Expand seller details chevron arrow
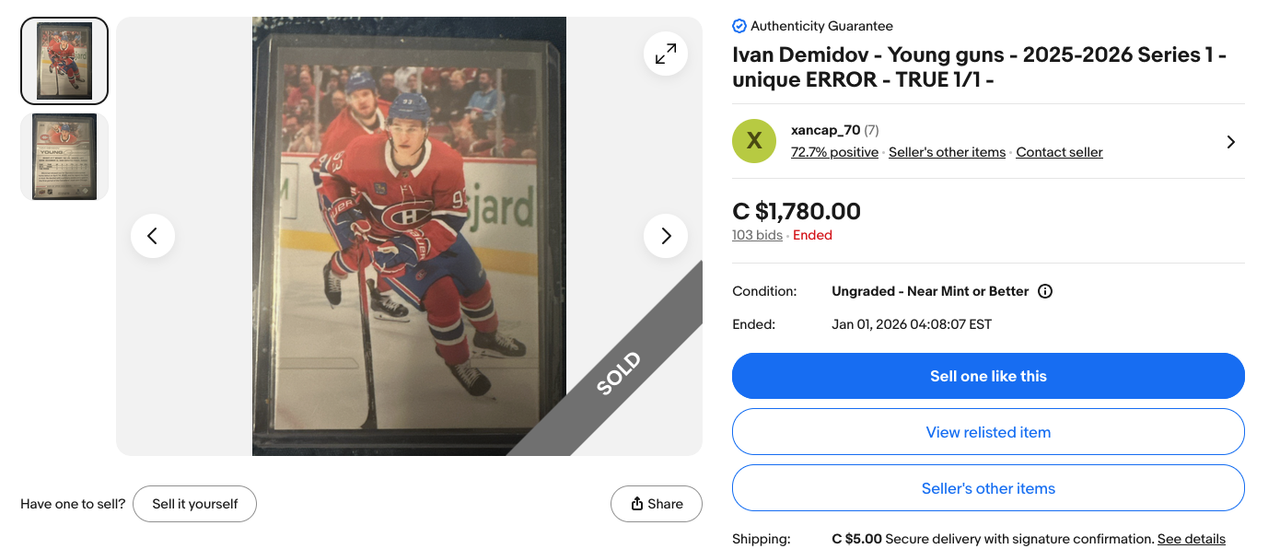 (1230, 142)
